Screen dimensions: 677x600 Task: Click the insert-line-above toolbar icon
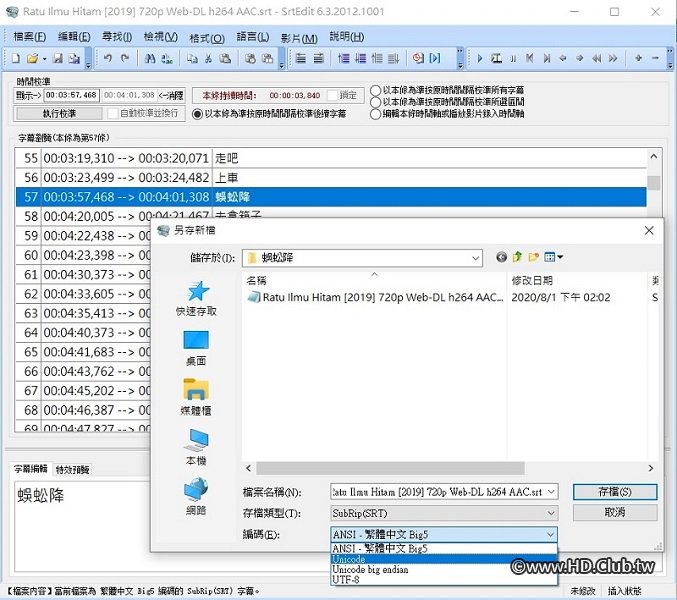click(344, 58)
